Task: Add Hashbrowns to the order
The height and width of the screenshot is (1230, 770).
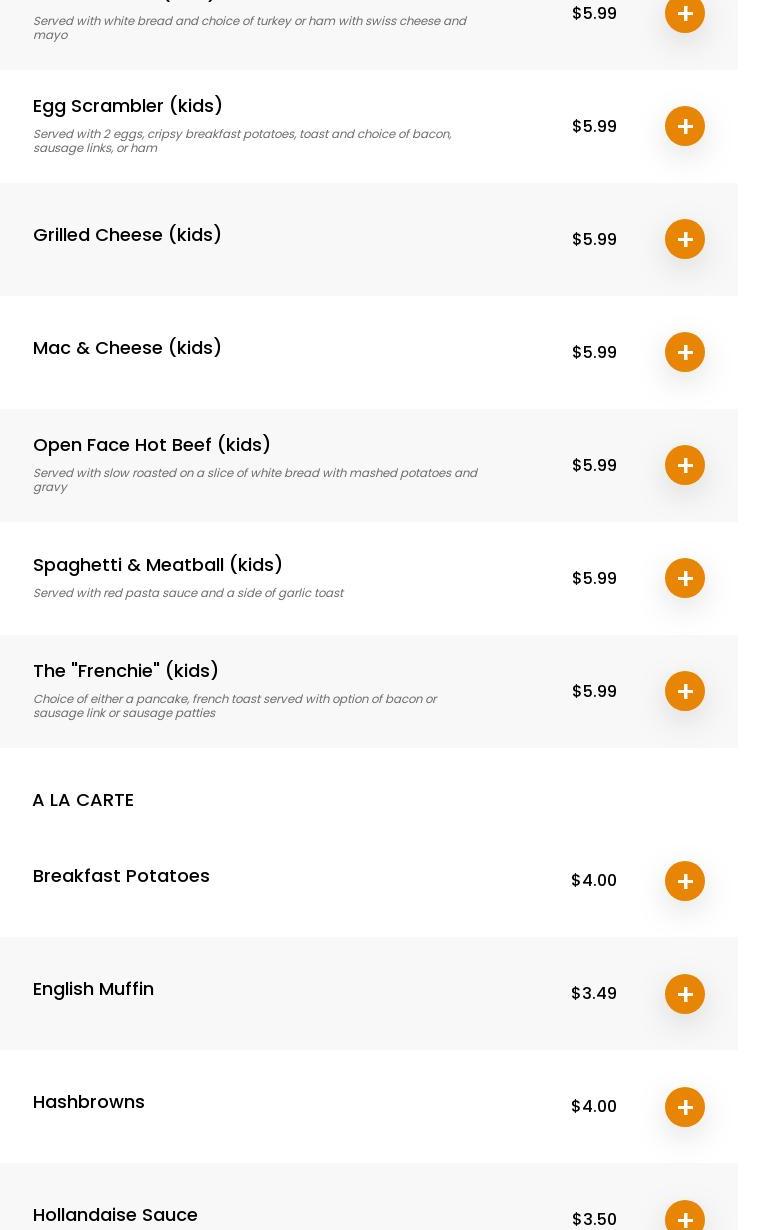Action: tap(685, 1107)
